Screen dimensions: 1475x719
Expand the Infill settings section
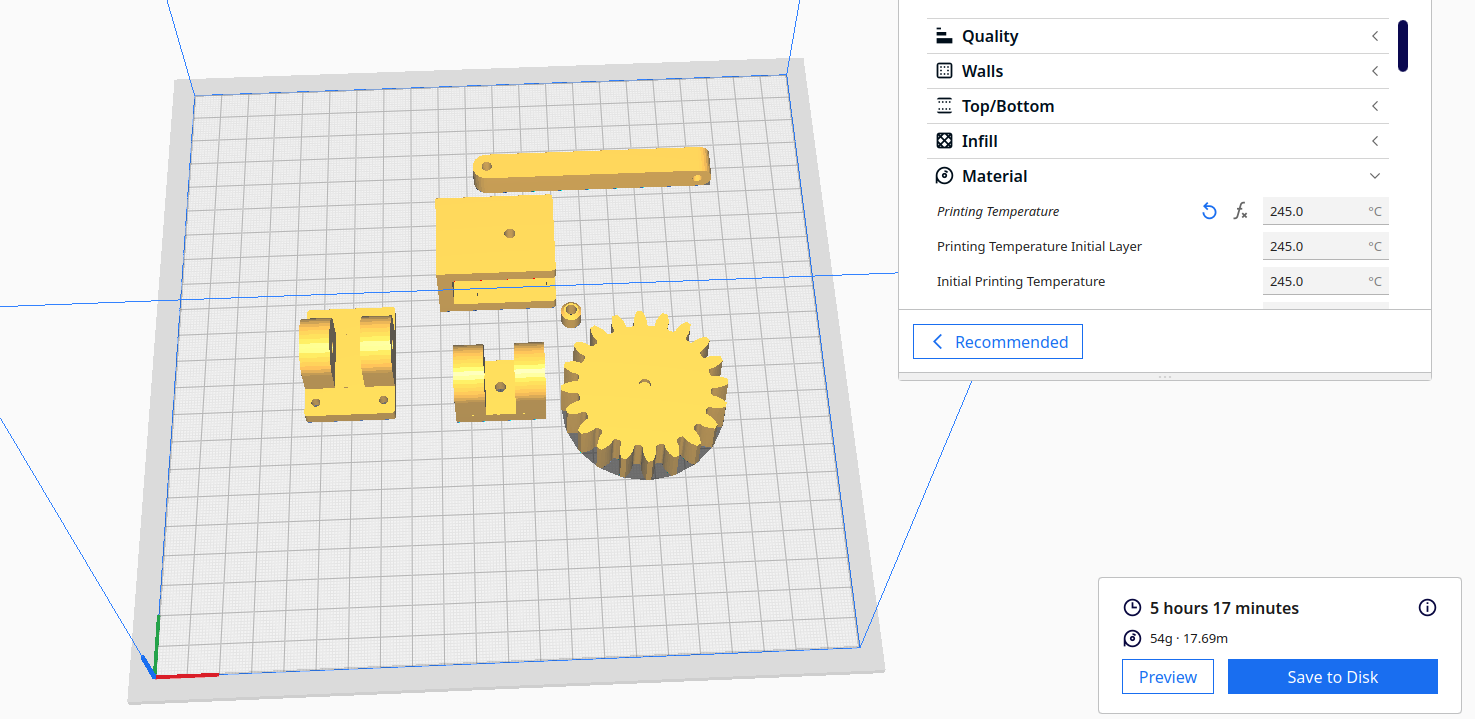pyautogui.click(x=1157, y=141)
